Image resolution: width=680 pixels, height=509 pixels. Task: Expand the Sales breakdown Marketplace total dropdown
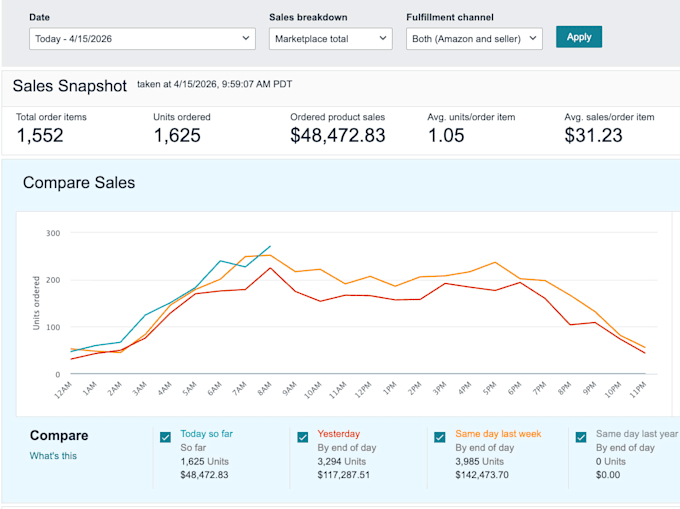coord(330,39)
